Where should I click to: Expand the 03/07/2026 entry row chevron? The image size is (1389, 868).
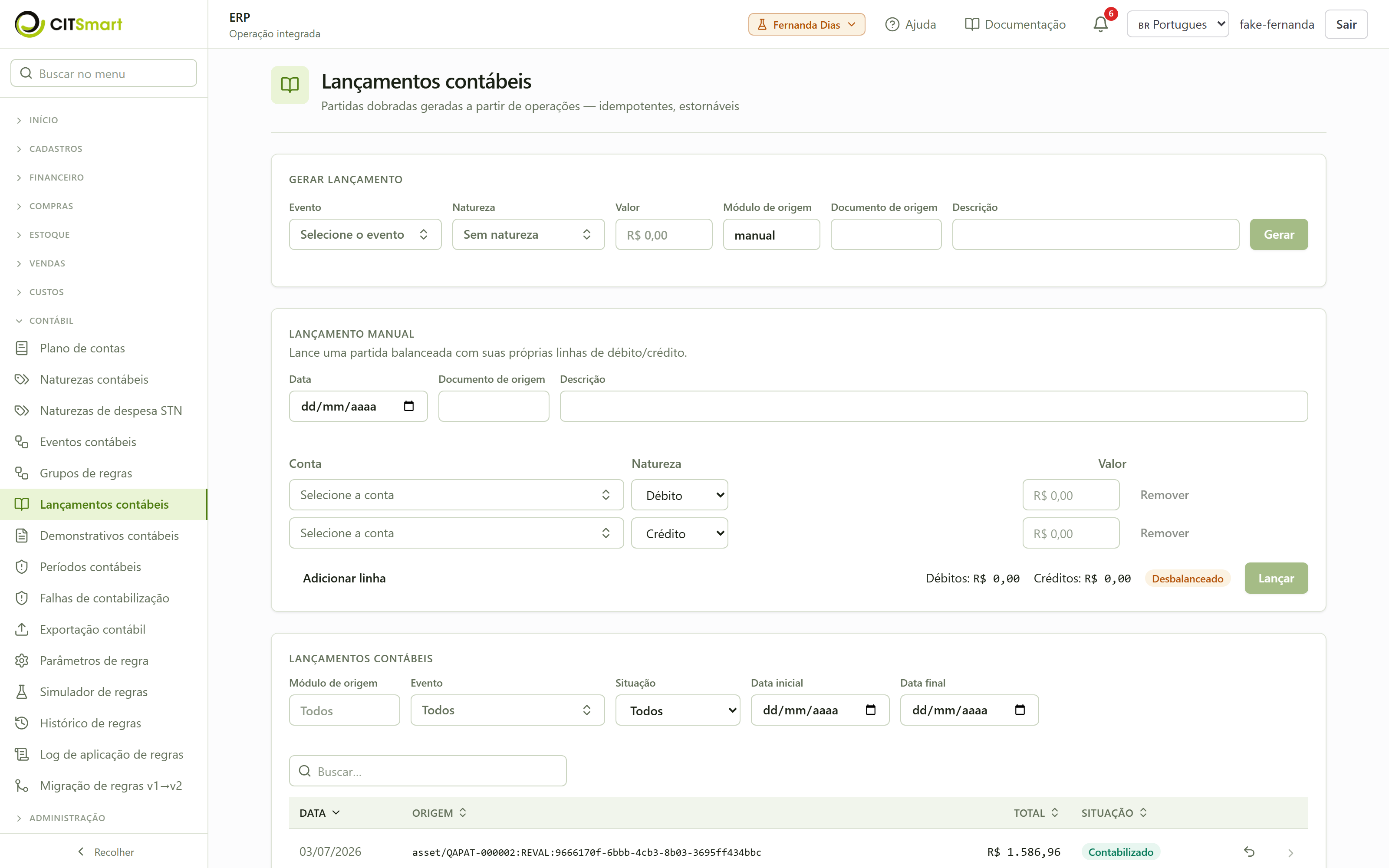tap(1291, 852)
